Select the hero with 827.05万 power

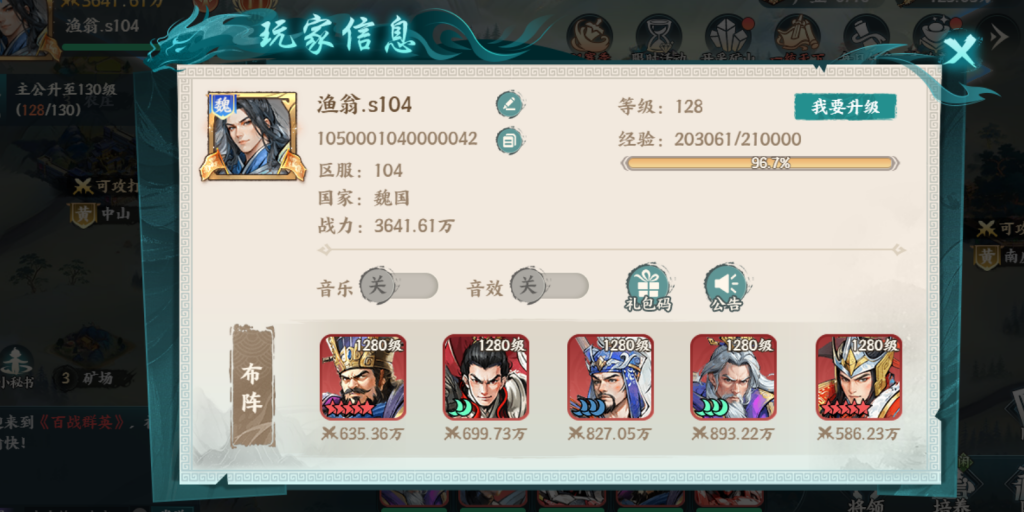610,377
